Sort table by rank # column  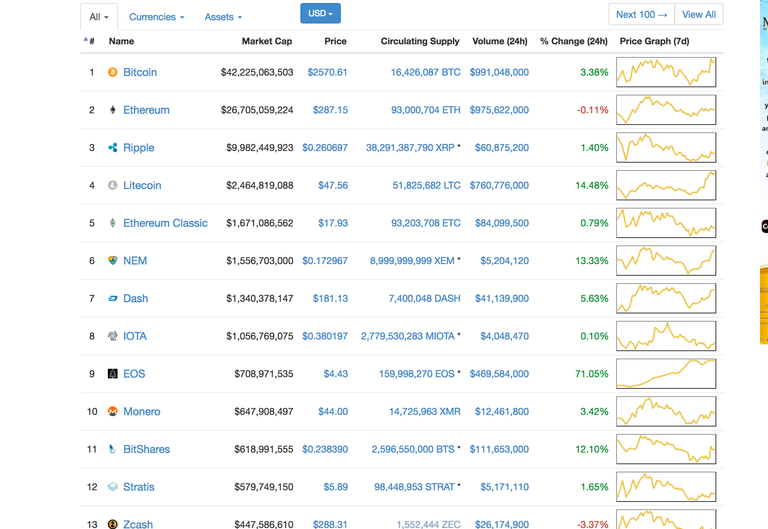[x=92, y=41]
